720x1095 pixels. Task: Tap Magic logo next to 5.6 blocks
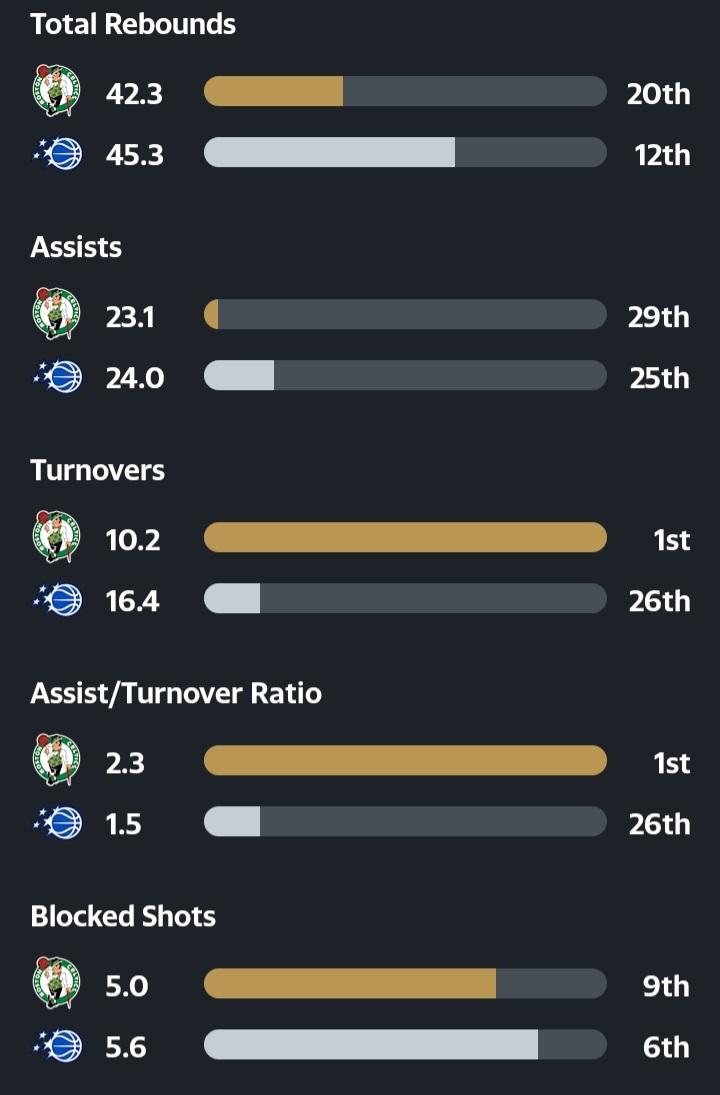[58, 1046]
